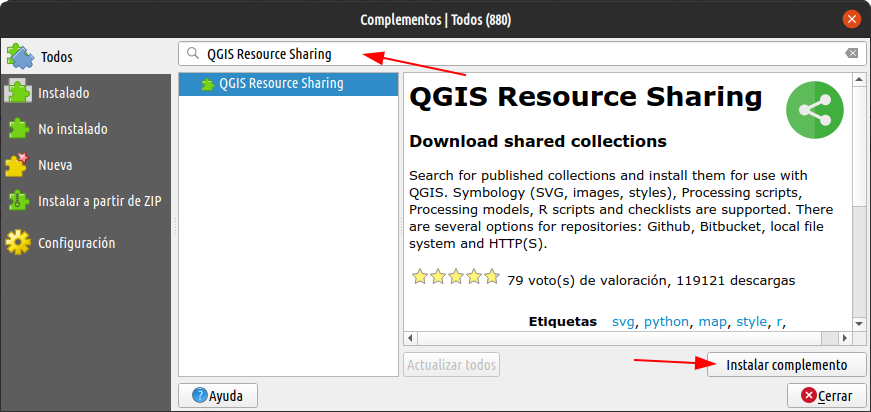Open the python tag link
The width and height of the screenshot is (871, 412).
(666, 322)
